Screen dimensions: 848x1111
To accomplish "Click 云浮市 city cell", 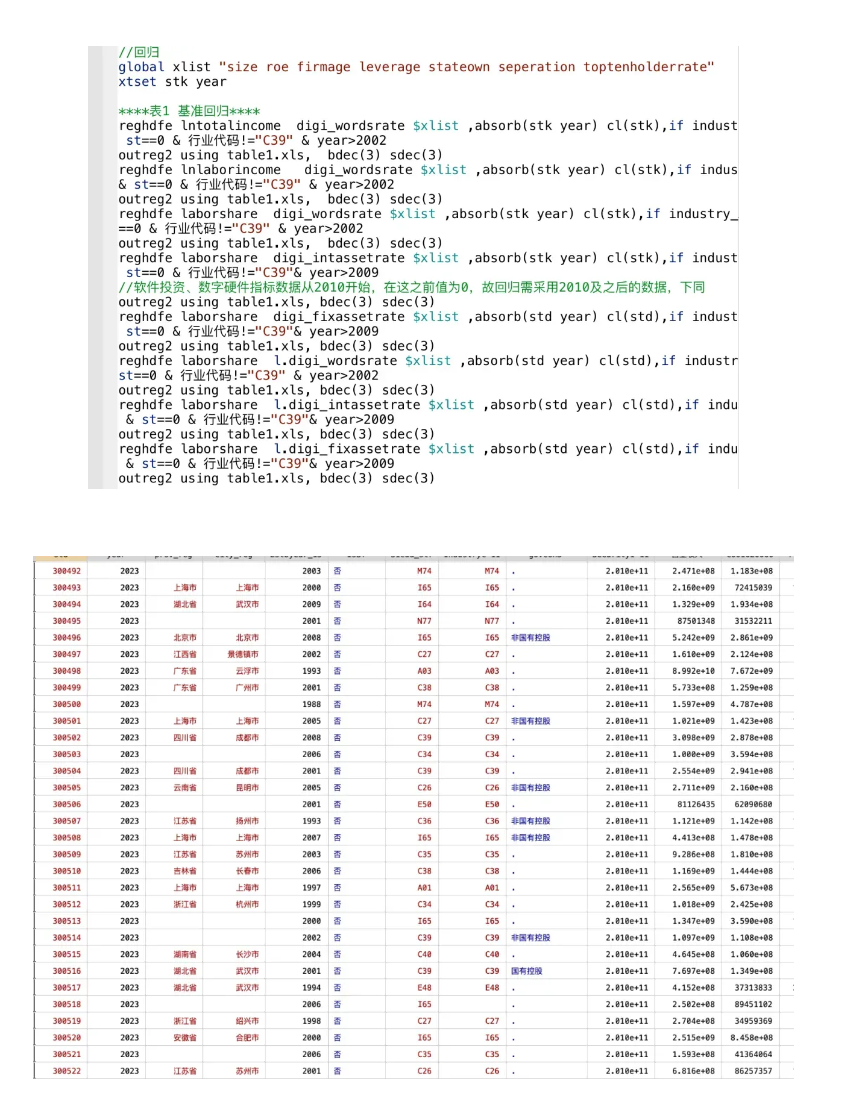I will coord(247,671).
